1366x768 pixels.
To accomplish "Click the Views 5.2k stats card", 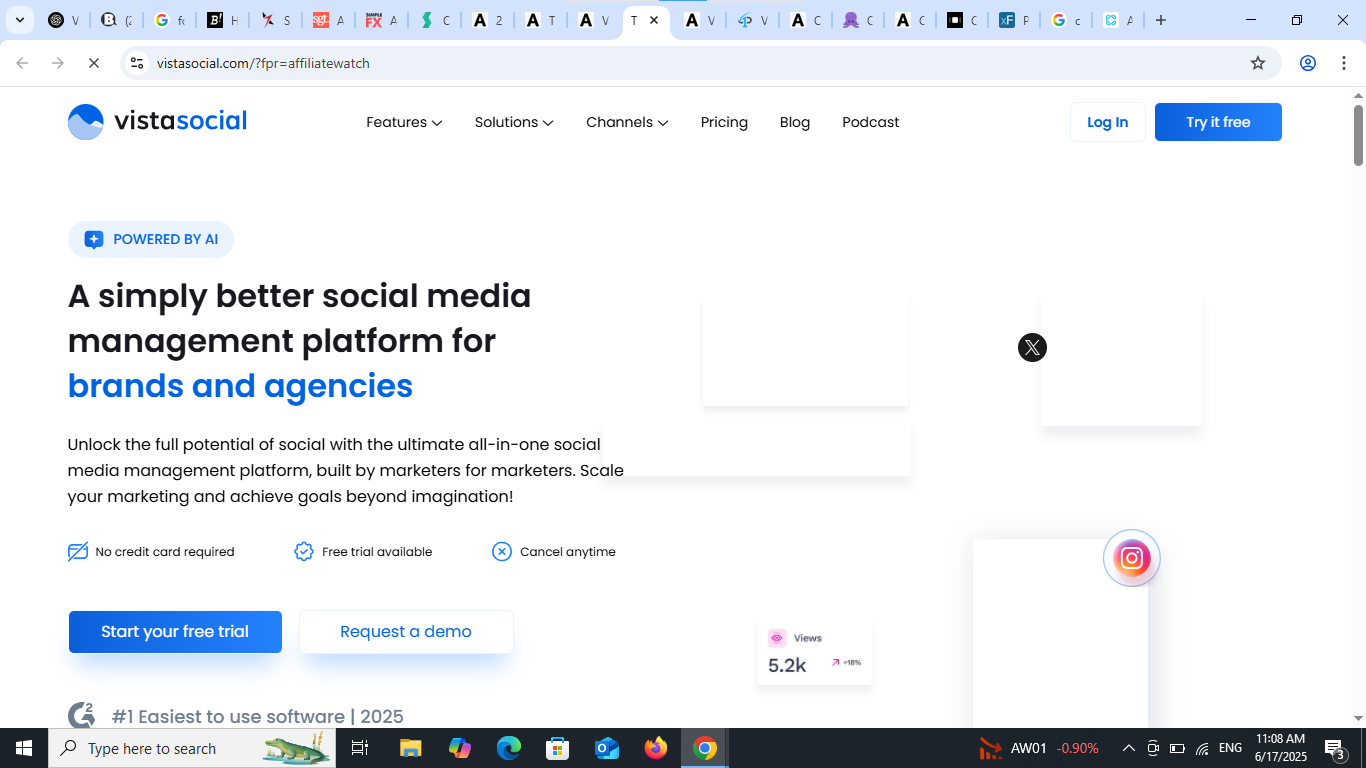I will click(815, 654).
